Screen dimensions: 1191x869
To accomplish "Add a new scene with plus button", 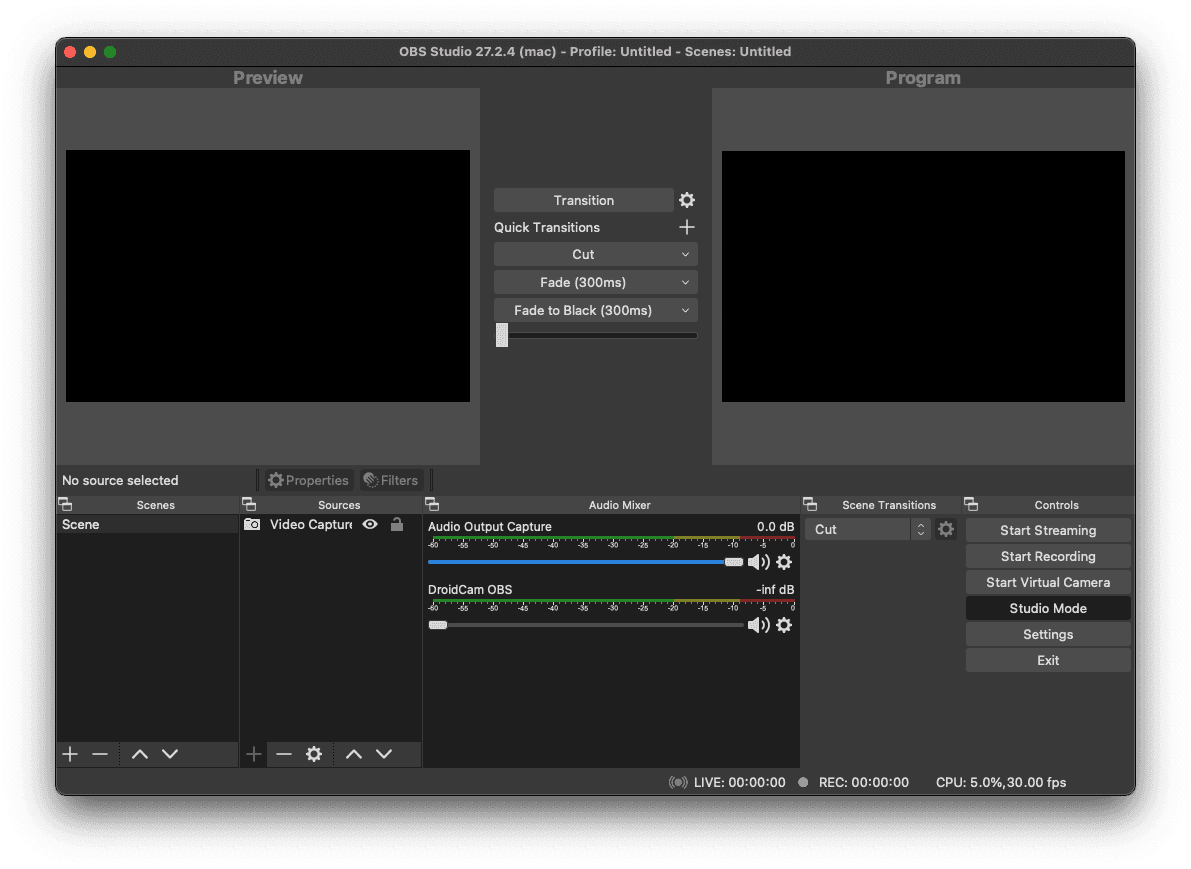I will pyautogui.click(x=70, y=754).
